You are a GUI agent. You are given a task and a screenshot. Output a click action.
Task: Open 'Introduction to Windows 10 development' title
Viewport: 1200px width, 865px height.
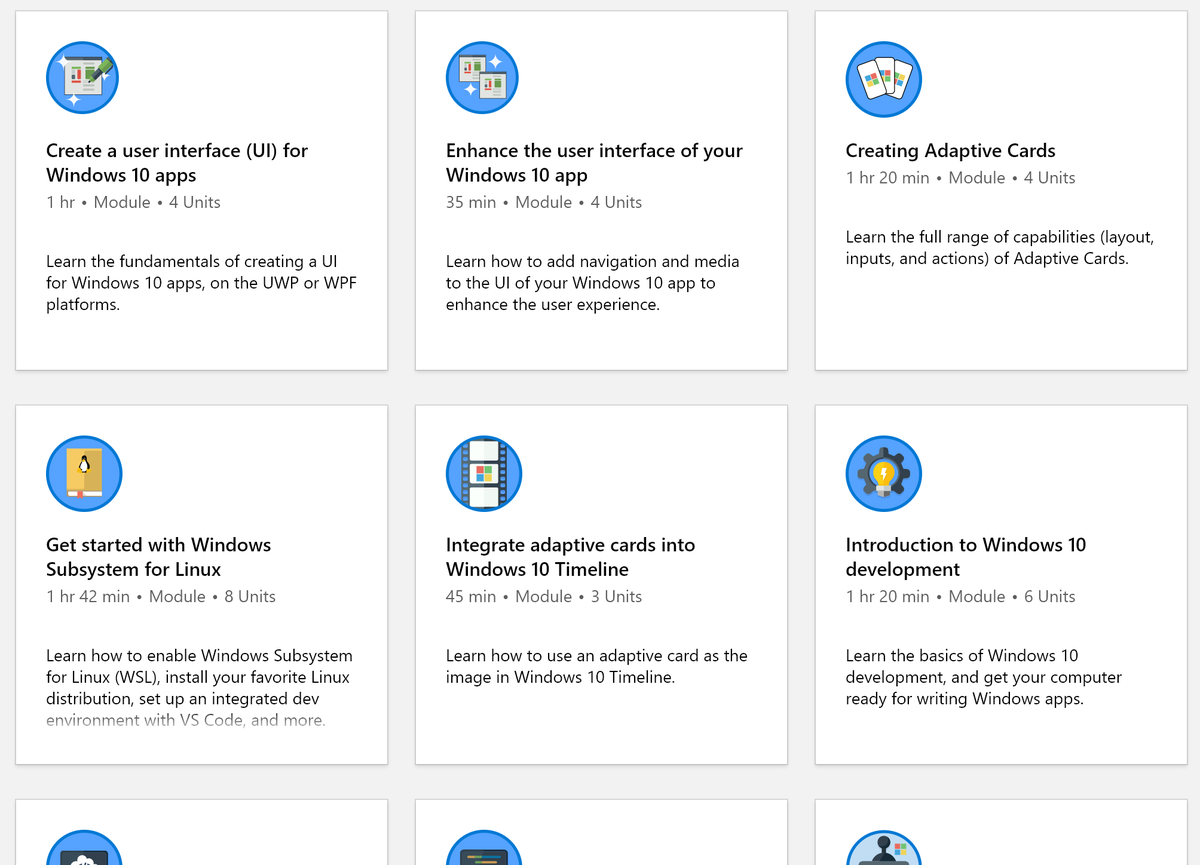tap(965, 557)
